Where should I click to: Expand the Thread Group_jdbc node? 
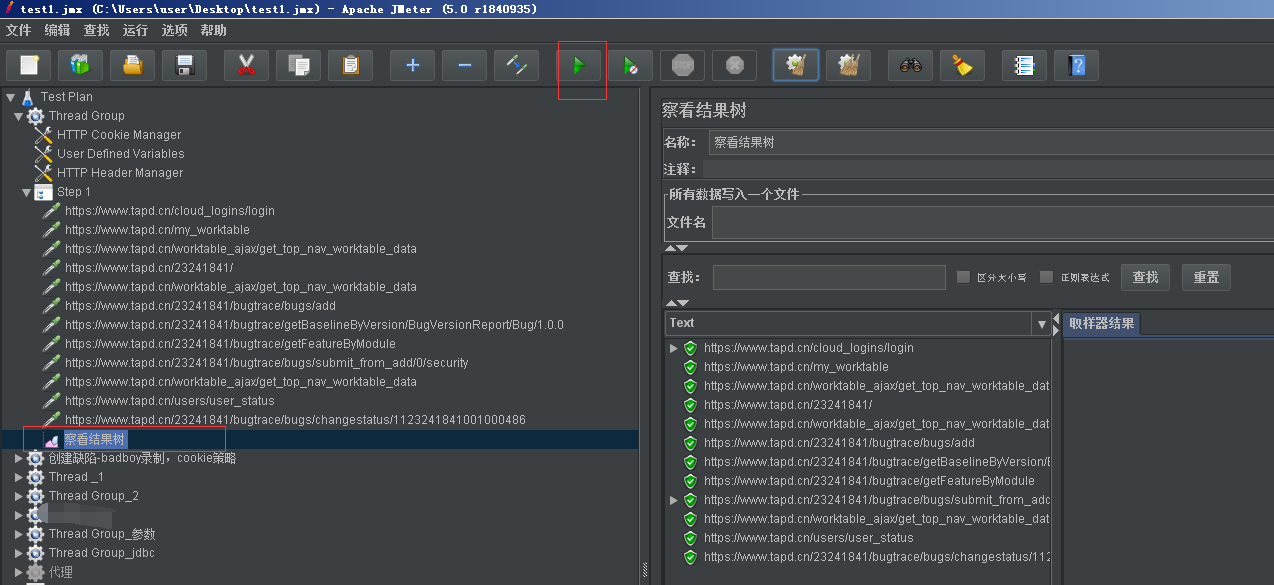click(18, 553)
